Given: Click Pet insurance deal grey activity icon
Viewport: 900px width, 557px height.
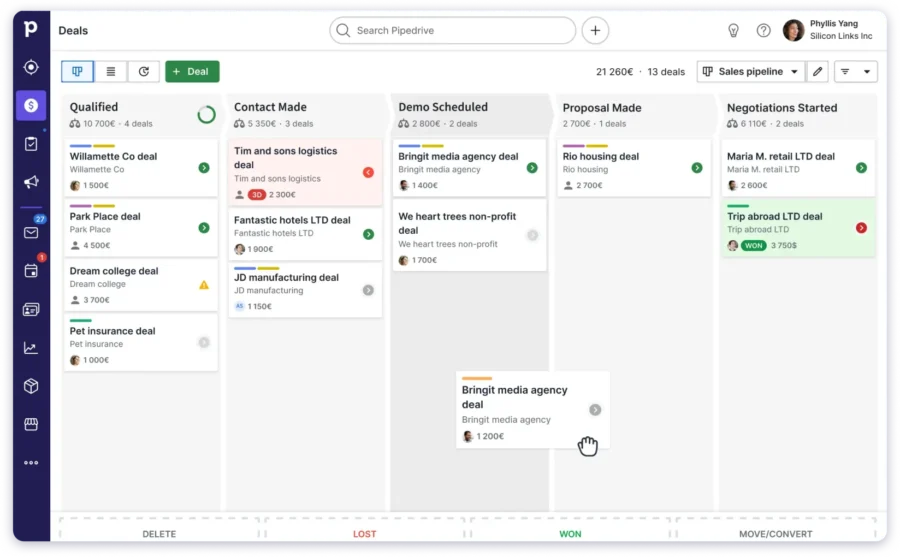Looking at the screenshot, I should pyautogui.click(x=204, y=343).
